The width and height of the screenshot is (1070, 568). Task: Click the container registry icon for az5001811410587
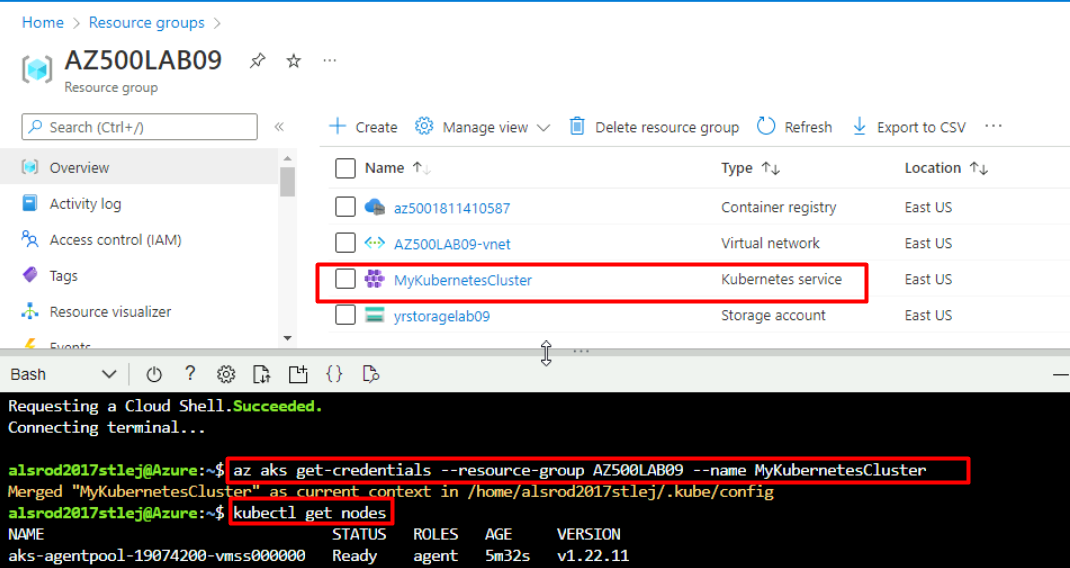(375, 207)
